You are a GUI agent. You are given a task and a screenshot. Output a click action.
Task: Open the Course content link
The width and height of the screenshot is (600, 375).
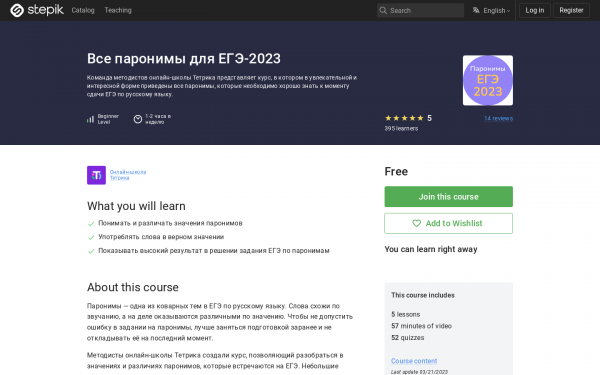pyautogui.click(x=414, y=361)
